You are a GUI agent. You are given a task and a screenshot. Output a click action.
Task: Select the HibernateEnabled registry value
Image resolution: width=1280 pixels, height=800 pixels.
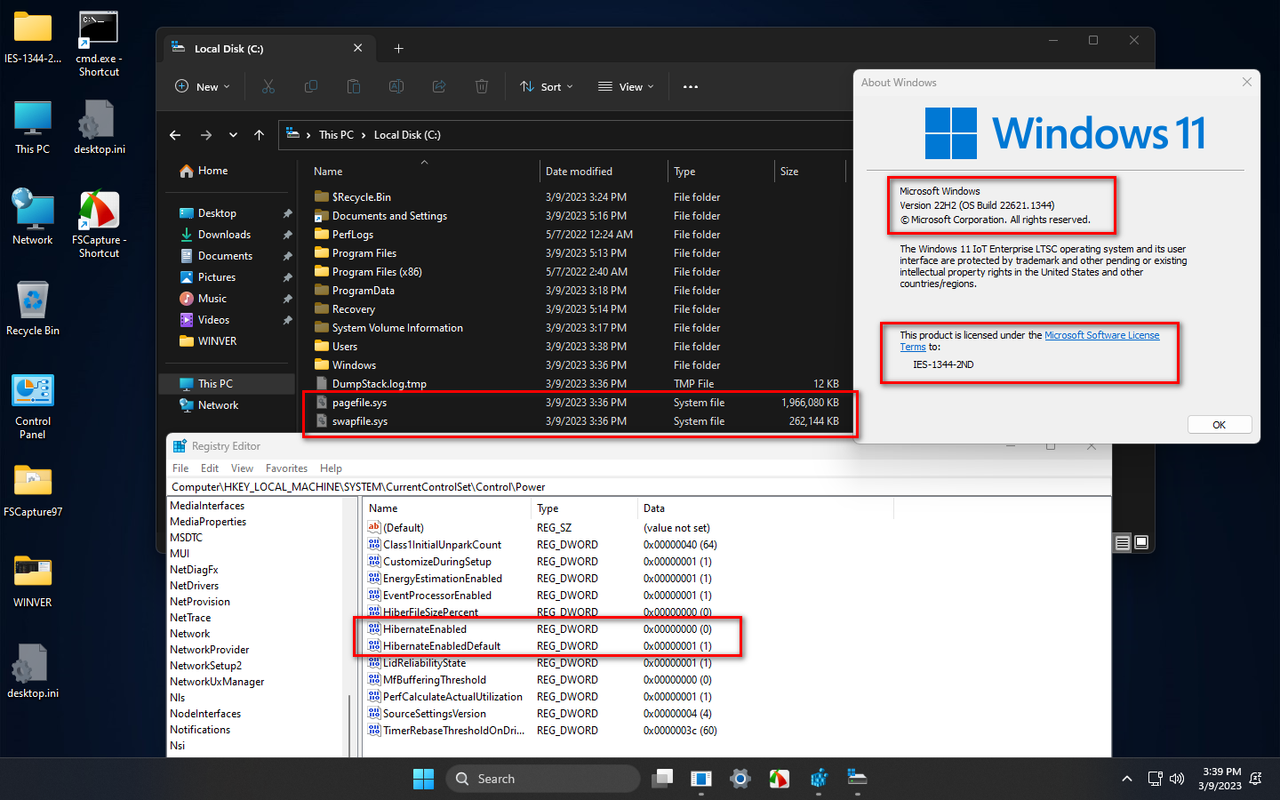(424, 629)
